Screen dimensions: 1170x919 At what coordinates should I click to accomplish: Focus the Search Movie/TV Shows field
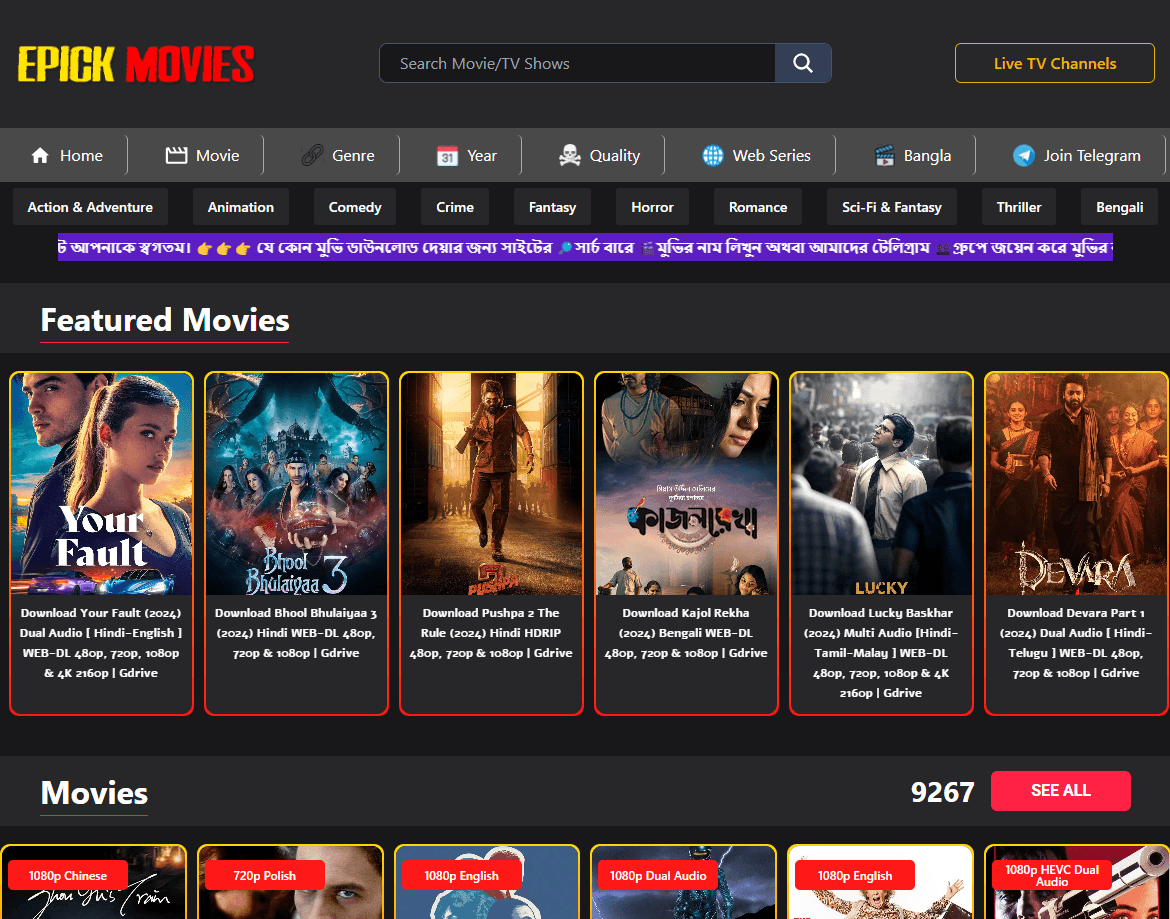point(578,63)
